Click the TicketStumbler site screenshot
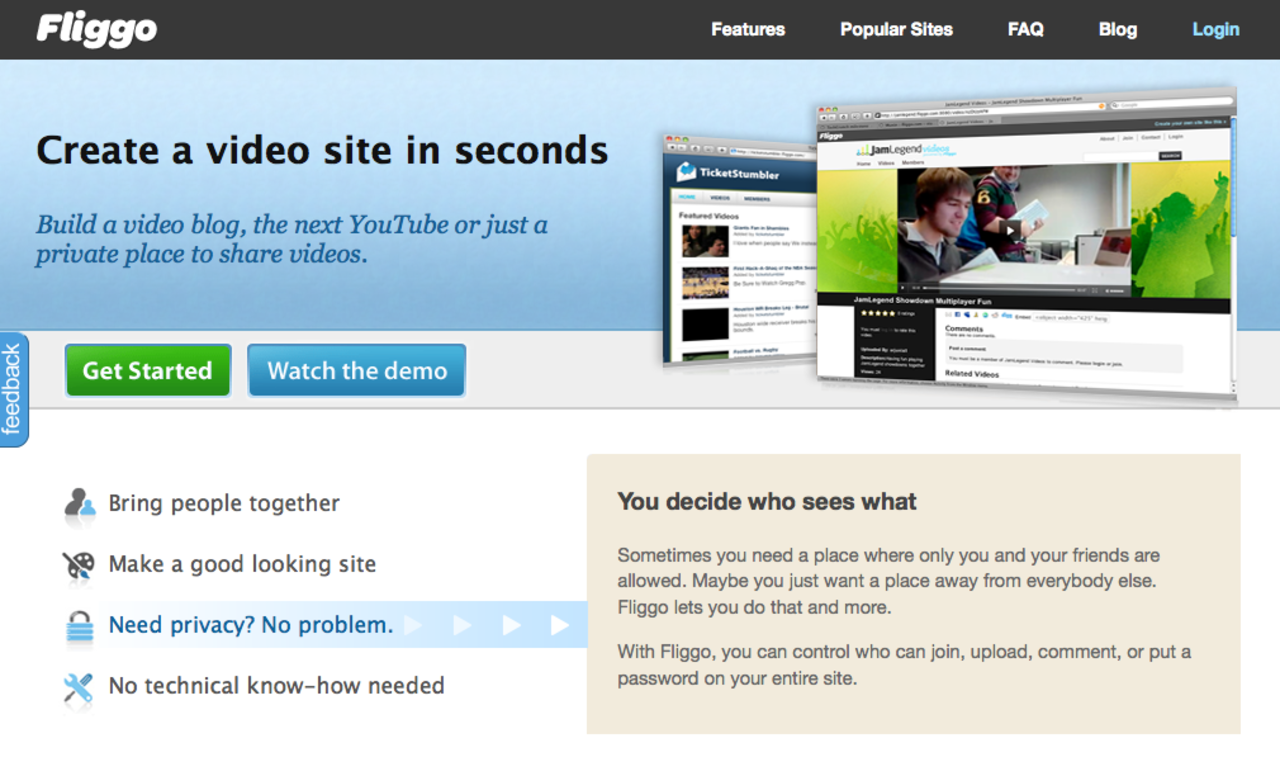Screen dimensions: 1280x776 tap(740, 250)
